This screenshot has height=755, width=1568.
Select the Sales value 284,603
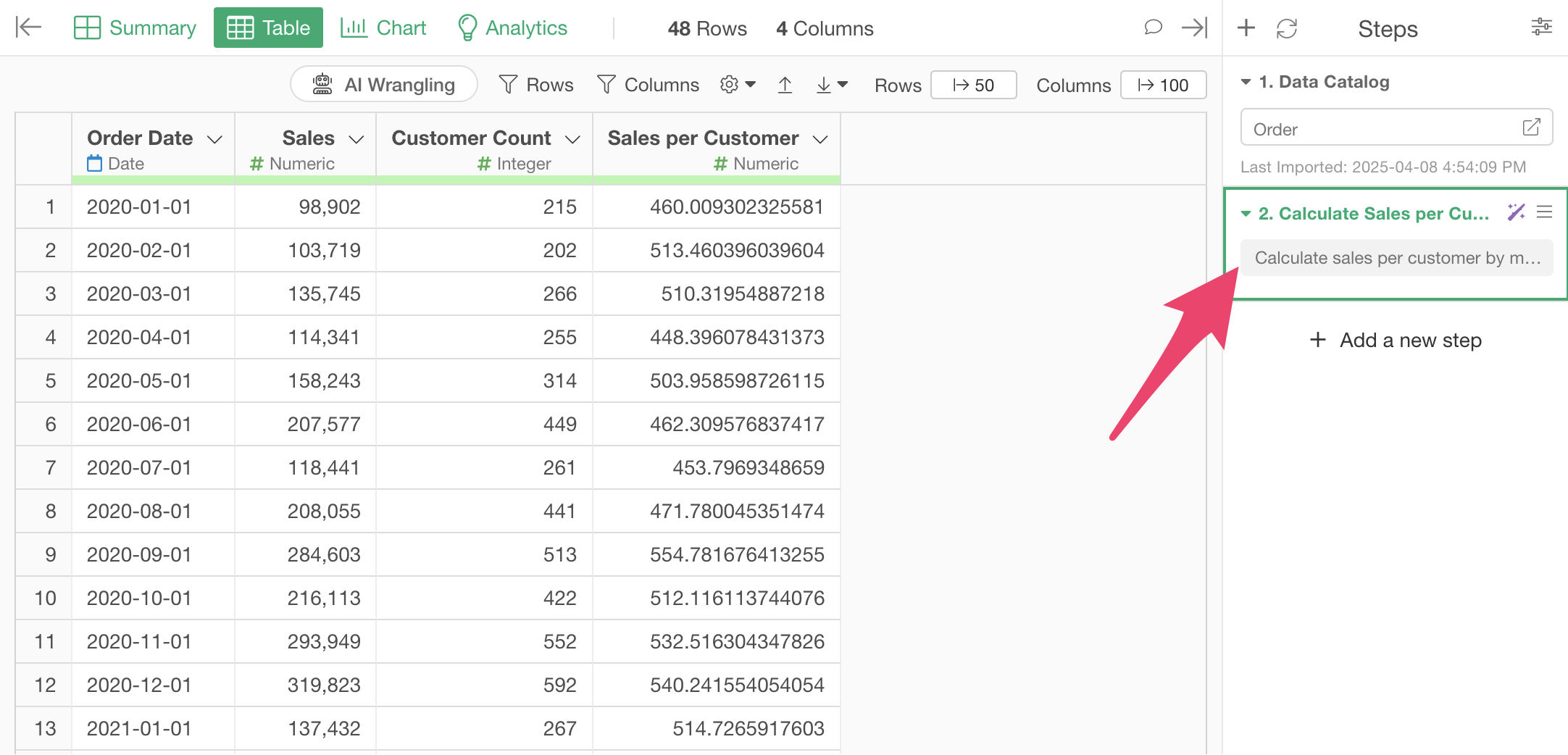click(305, 555)
